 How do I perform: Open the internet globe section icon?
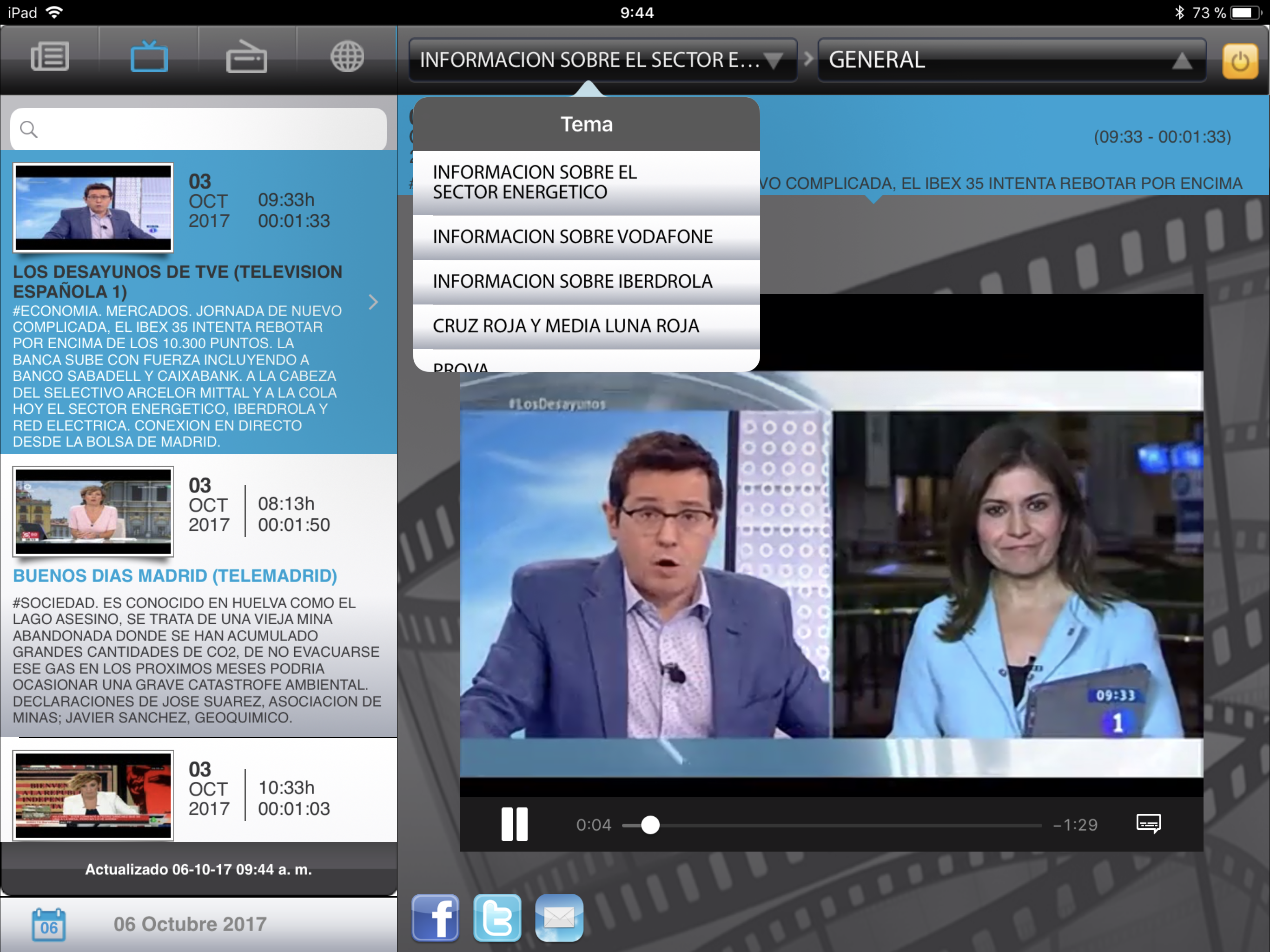(x=347, y=57)
